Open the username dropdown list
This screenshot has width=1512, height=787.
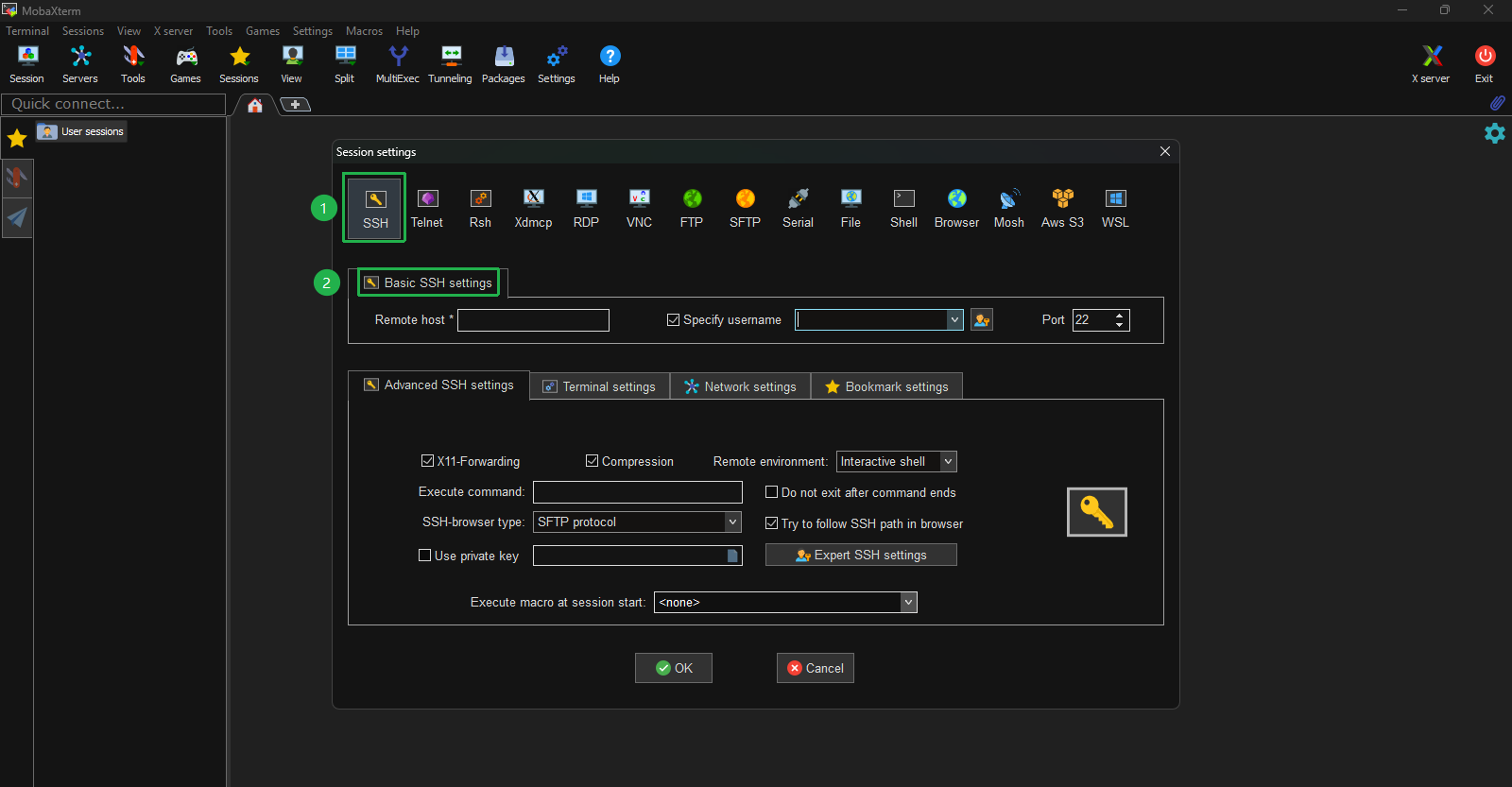(x=954, y=320)
